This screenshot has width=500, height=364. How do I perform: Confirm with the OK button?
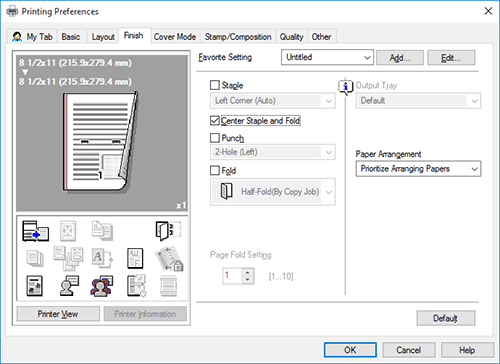(350, 350)
